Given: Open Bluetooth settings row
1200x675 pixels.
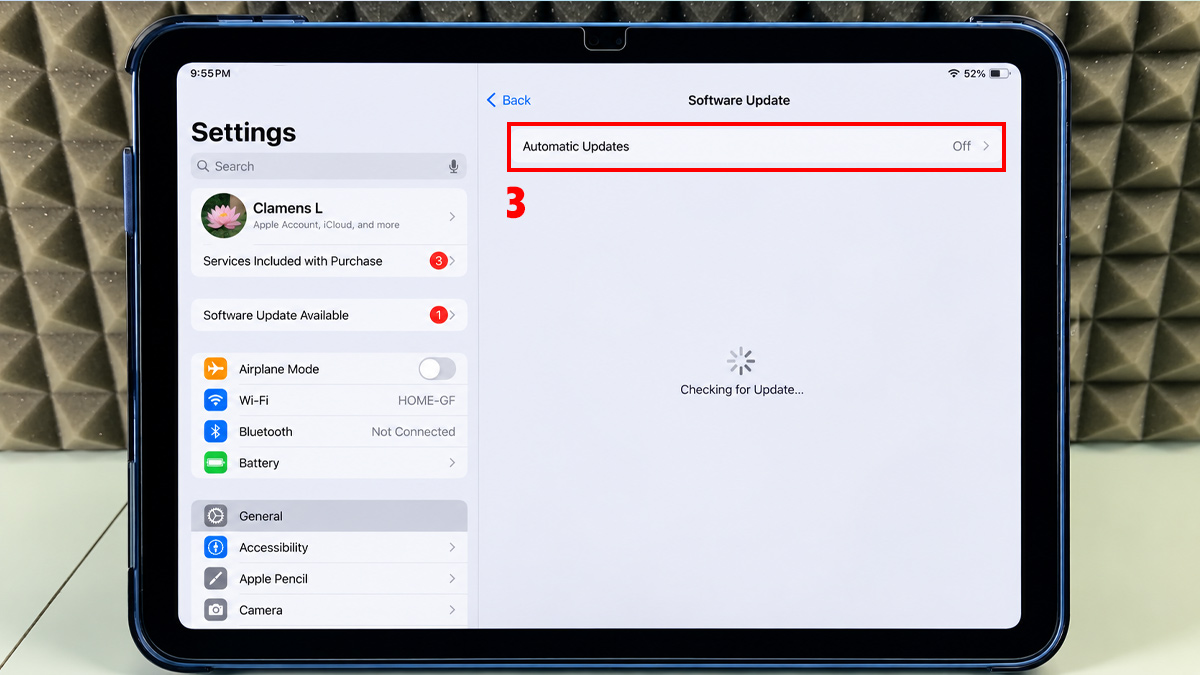Looking at the screenshot, I should coord(329,432).
